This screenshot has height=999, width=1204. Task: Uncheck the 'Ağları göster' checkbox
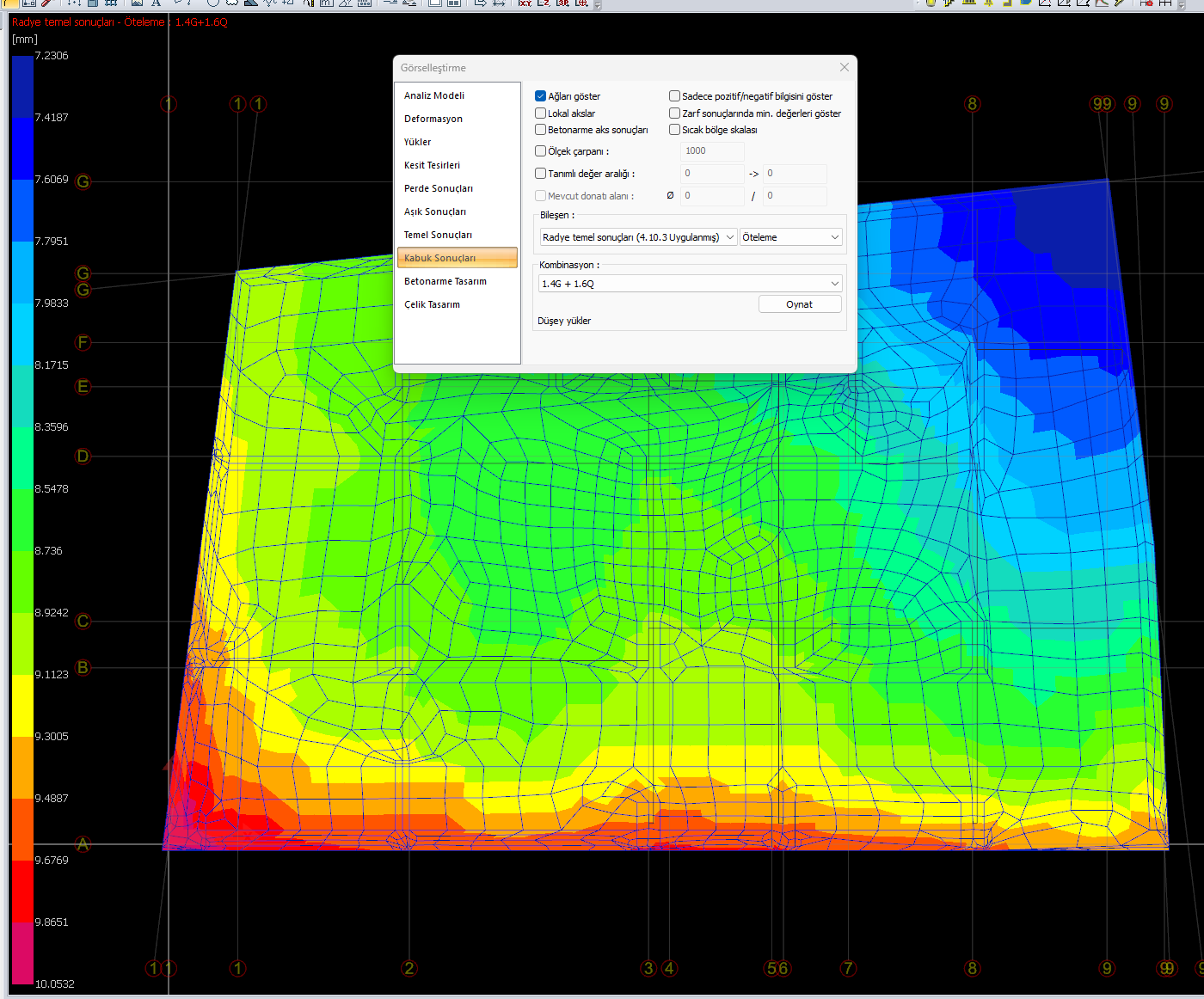[x=541, y=96]
